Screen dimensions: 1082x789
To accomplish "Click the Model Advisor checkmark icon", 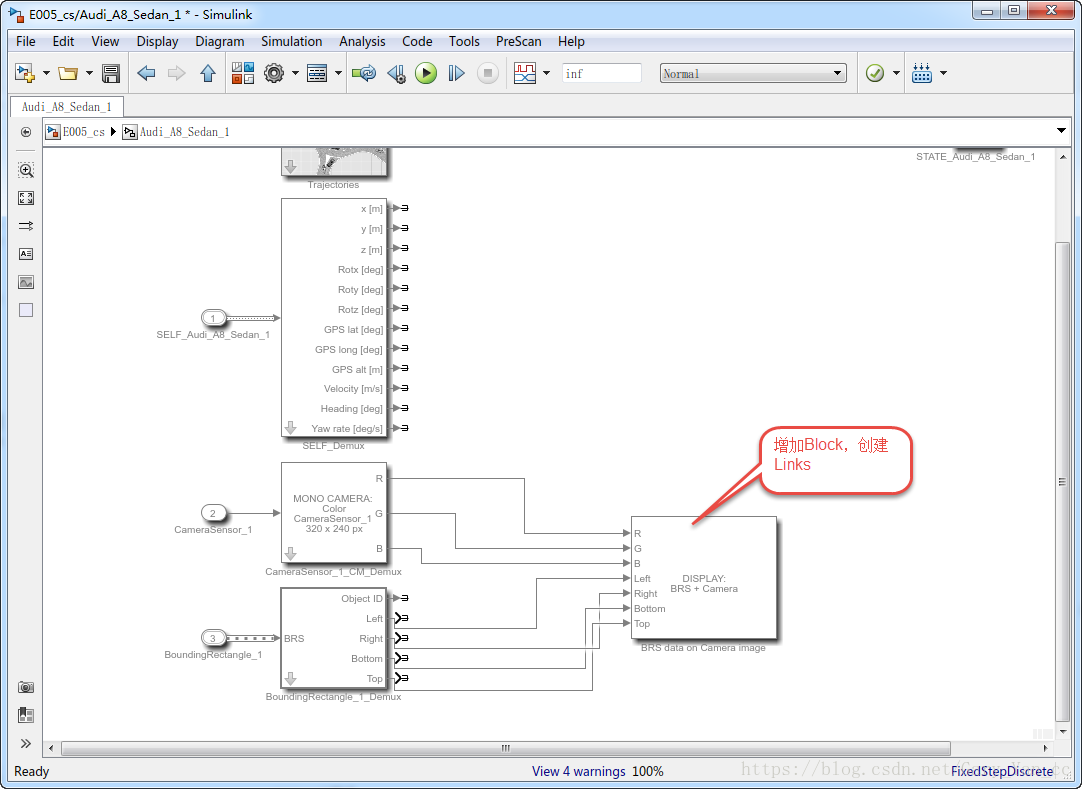I will pyautogui.click(x=875, y=73).
